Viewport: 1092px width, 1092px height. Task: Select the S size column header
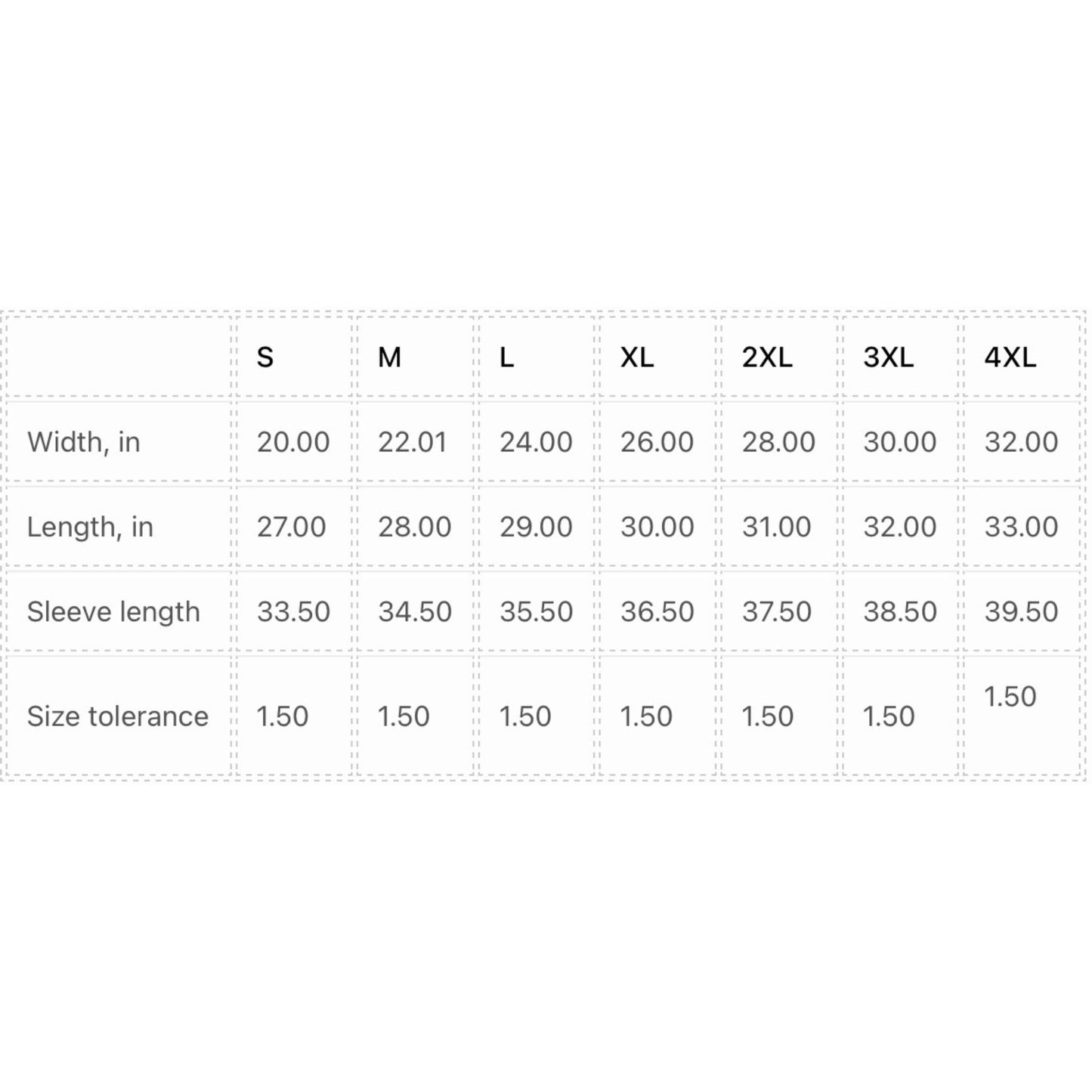[265, 357]
